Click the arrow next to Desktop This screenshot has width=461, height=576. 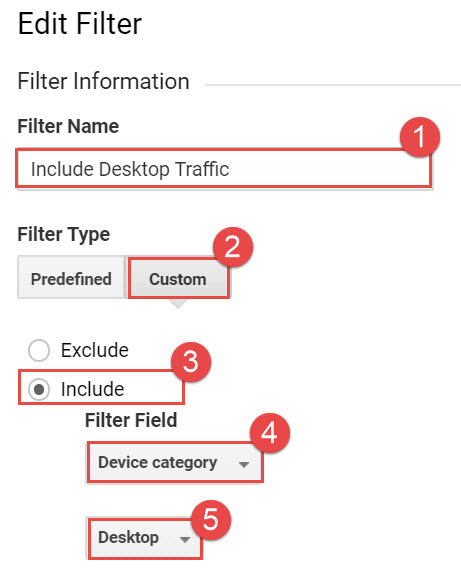(x=185, y=539)
